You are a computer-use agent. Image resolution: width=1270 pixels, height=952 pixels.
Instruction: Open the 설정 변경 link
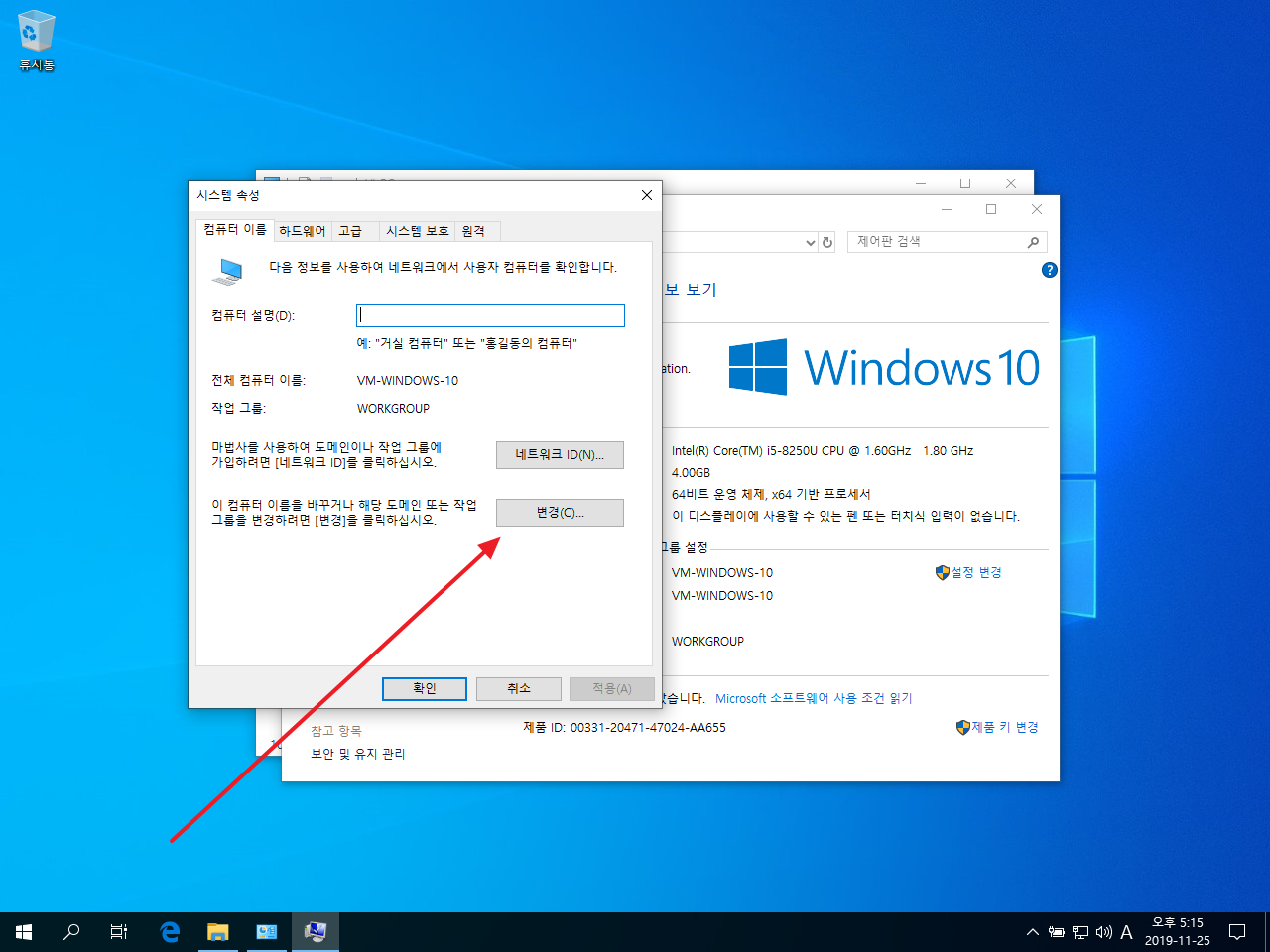point(976,572)
